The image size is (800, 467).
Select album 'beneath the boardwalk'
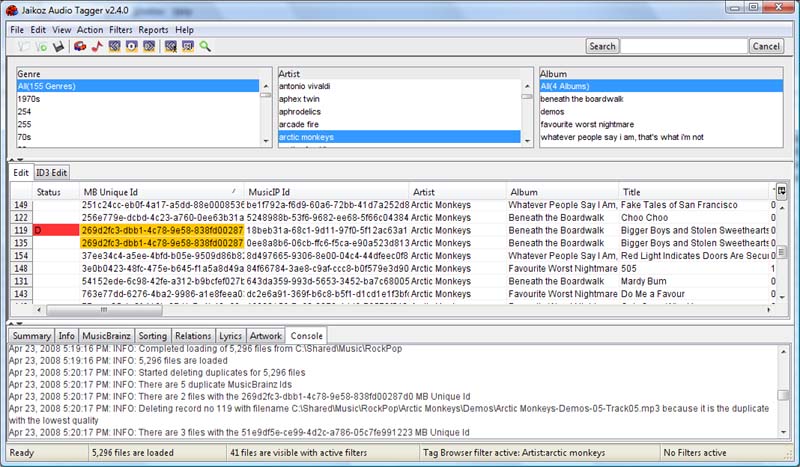661,99
